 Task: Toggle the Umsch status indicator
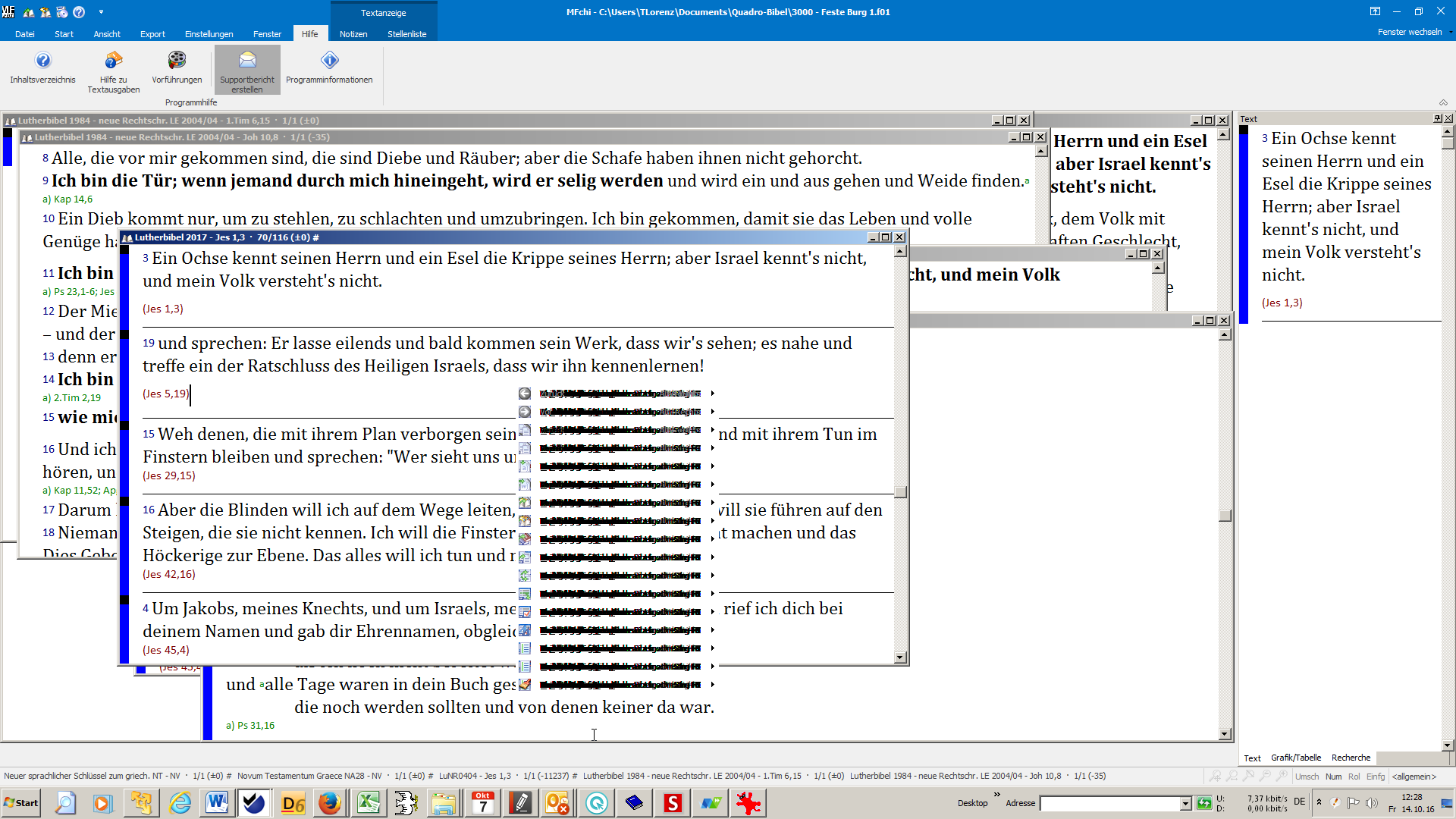coord(1307,777)
